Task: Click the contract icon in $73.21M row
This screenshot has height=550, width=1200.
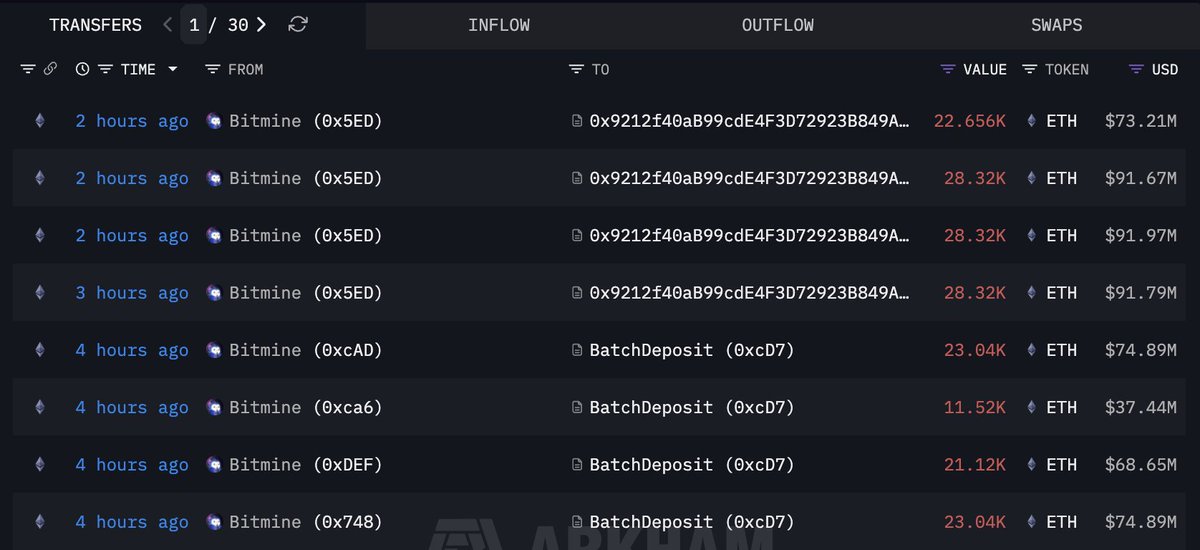Action: pos(576,121)
